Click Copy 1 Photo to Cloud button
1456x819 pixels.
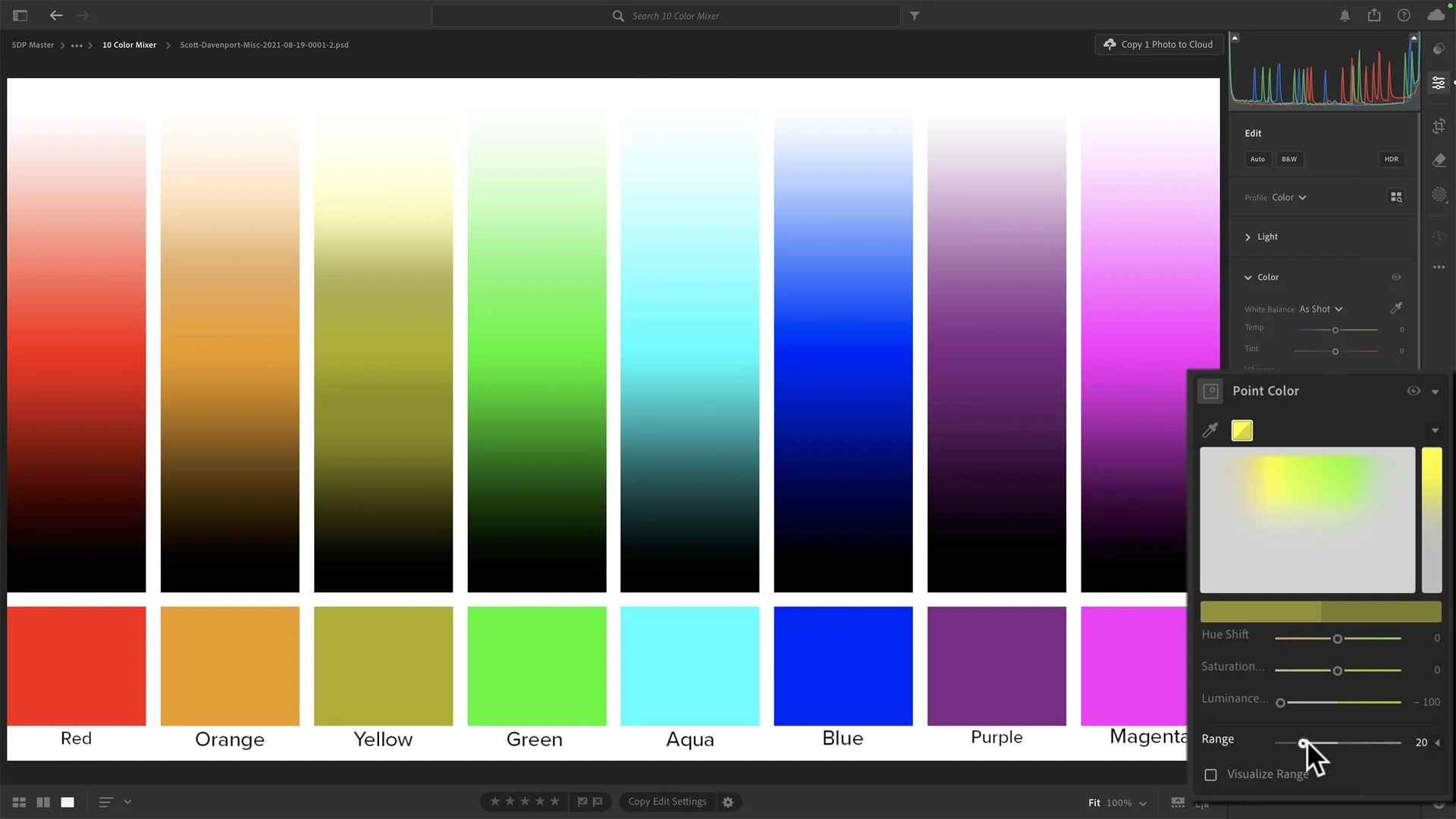tap(1159, 45)
